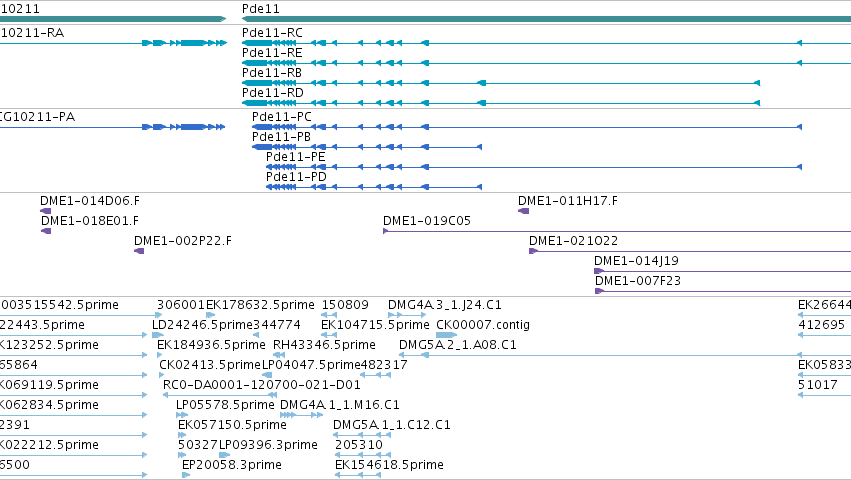This screenshot has height=480, width=851.
Task: Click the EK057150.5prime EST label
Action: click(x=232, y=425)
